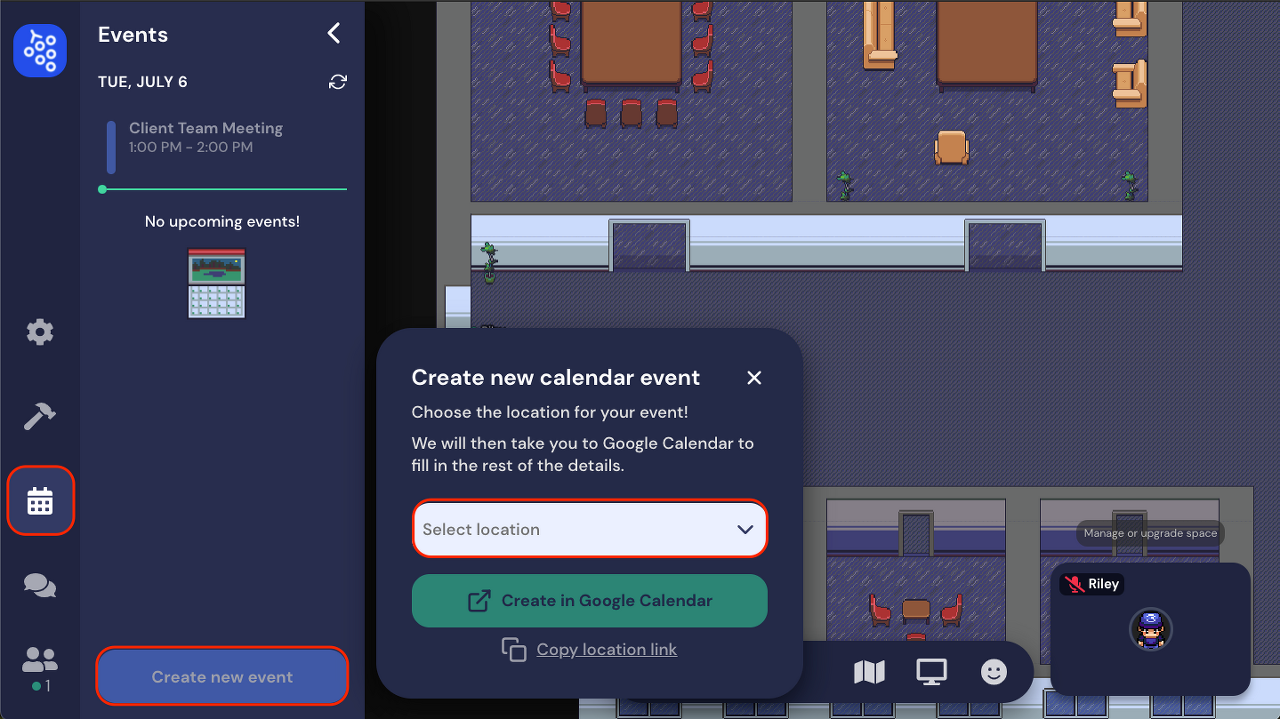Click the Create new event button
Image resolution: width=1280 pixels, height=719 pixels.
click(x=222, y=677)
